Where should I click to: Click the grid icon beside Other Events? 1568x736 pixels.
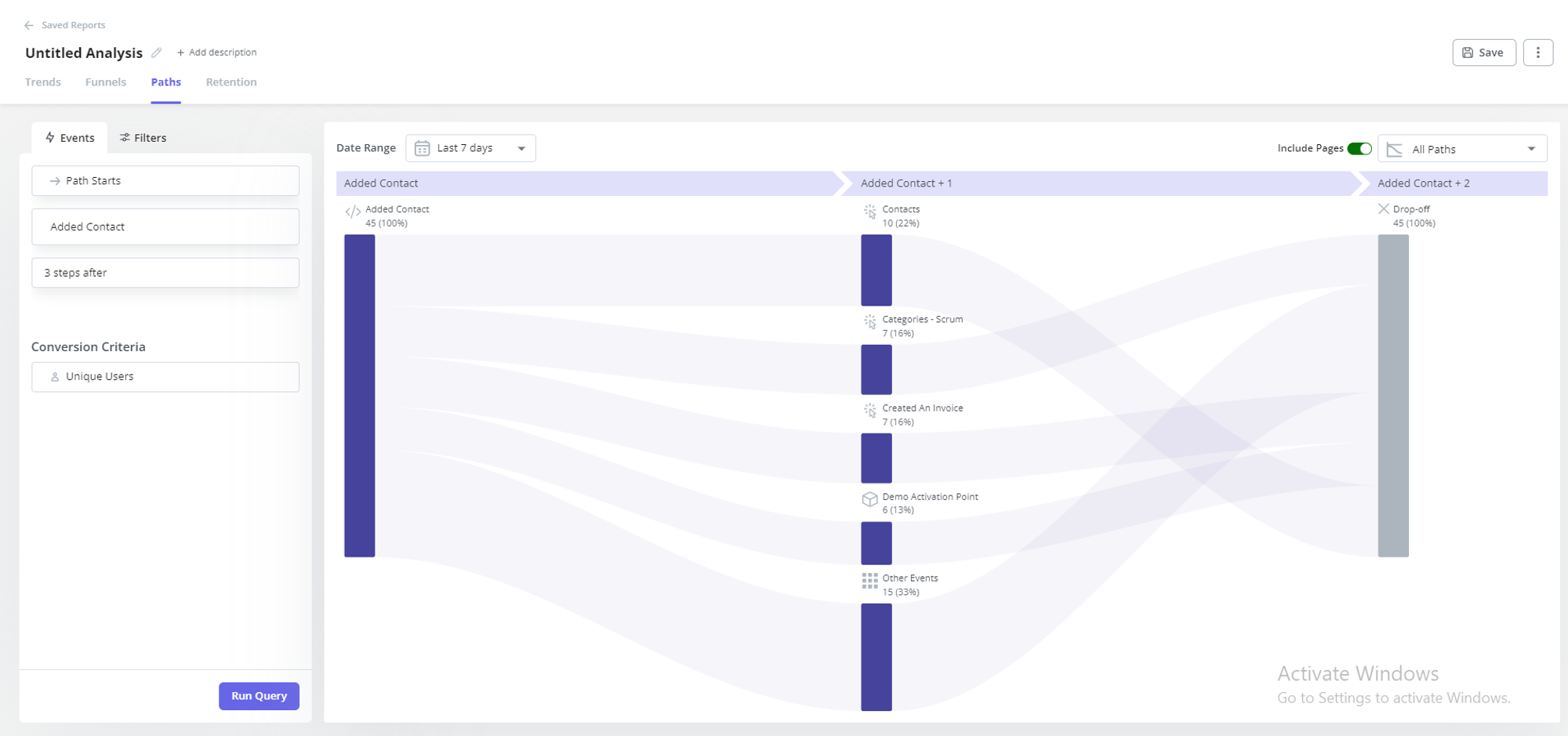pyautogui.click(x=870, y=580)
